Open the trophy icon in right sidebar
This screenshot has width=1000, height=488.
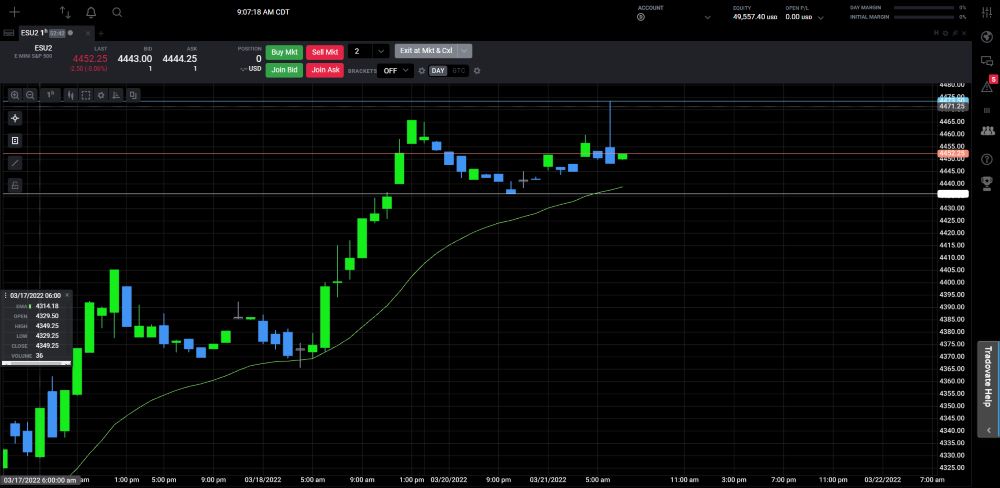pos(987,183)
